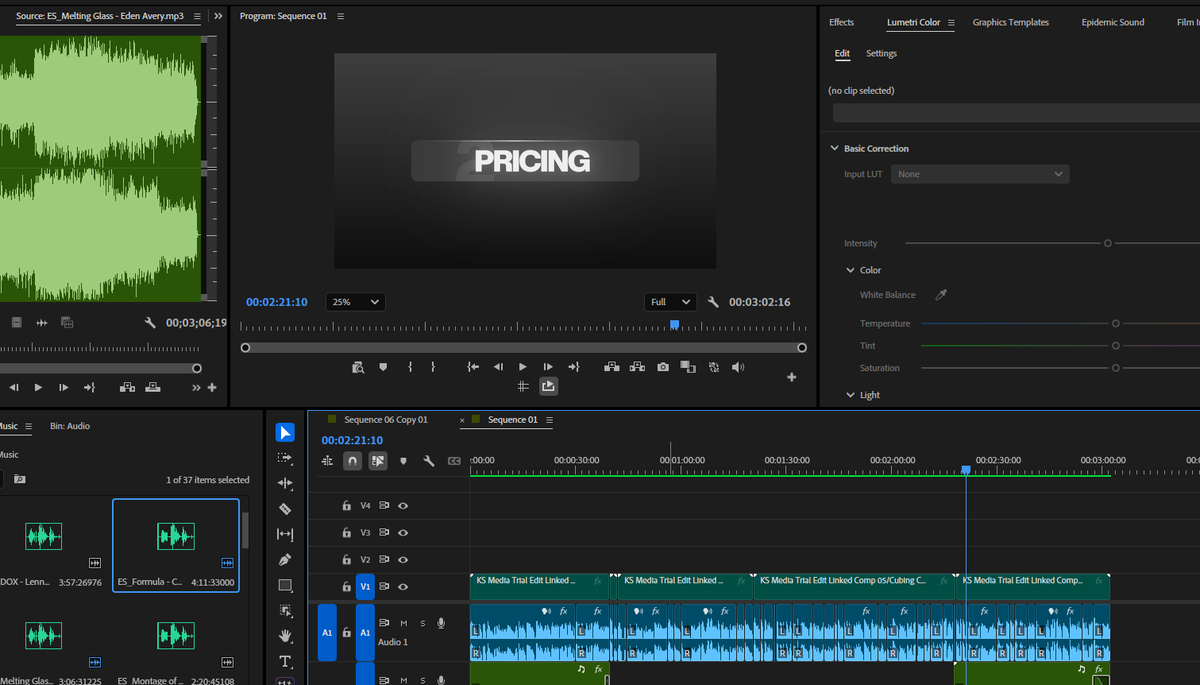The width and height of the screenshot is (1200, 685).
Task: Click Go to Out point button
Action: click(x=574, y=367)
